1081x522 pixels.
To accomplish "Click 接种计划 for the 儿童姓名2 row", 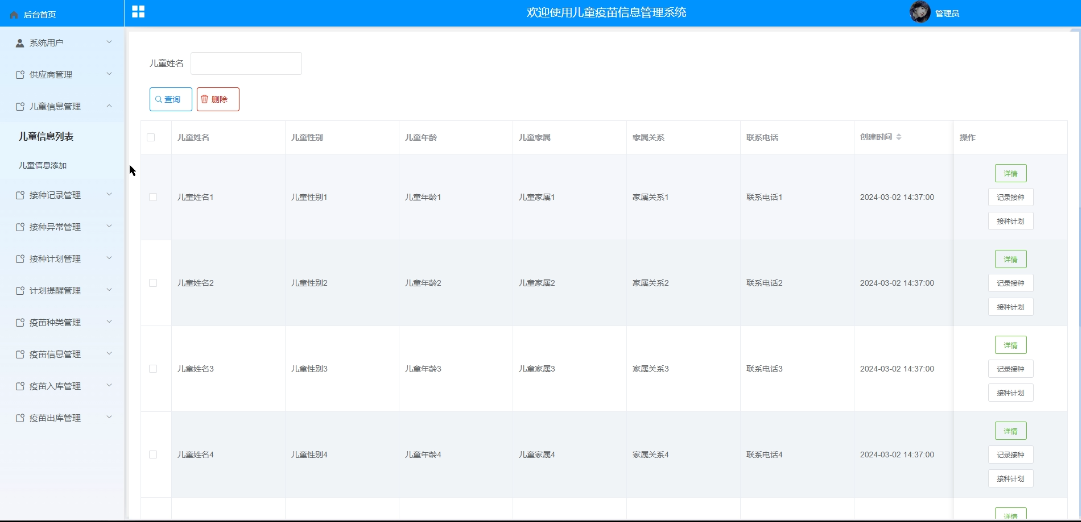I will point(1011,307).
